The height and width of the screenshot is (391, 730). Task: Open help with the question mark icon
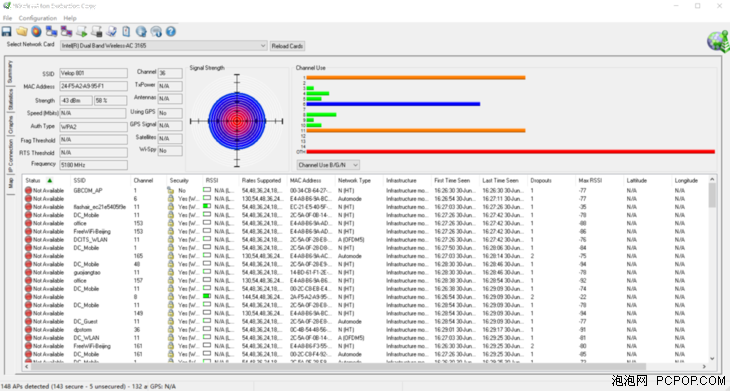pos(171,32)
